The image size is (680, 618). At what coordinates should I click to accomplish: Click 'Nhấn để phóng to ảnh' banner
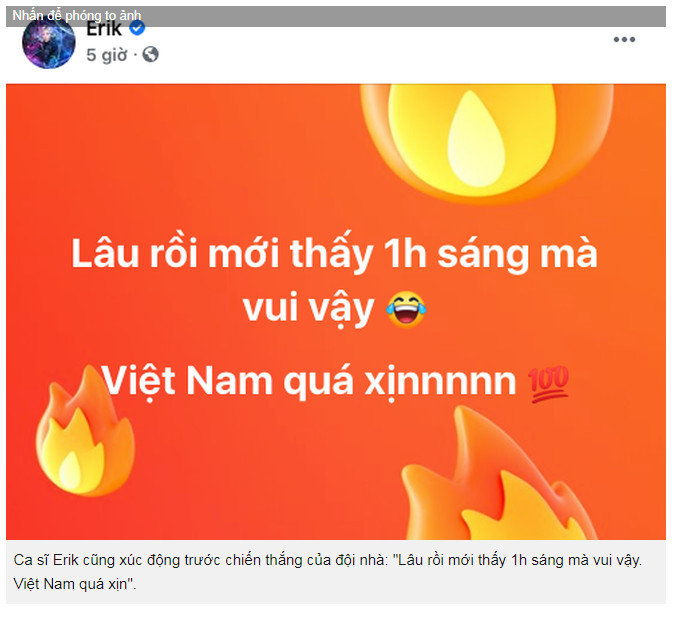77,16
